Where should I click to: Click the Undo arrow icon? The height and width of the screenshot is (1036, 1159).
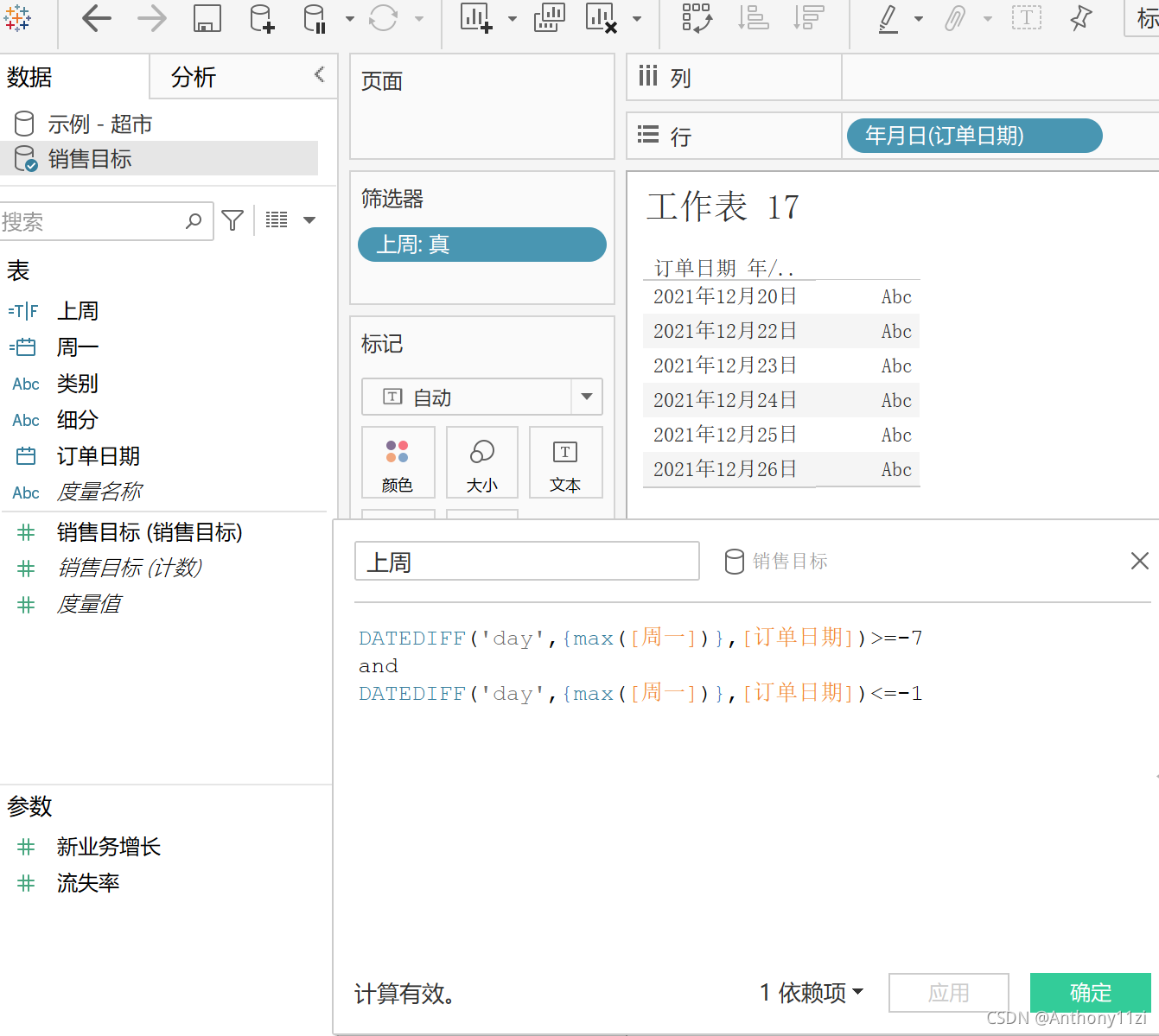pyautogui.click(x=96, y=18)
